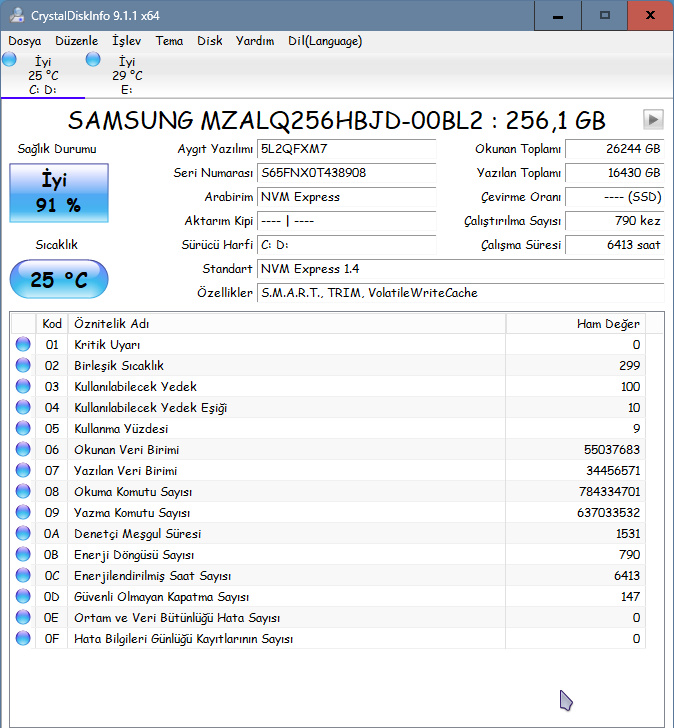This screenshot has width=674, height=728.
Task: Click the blue health orb for E: disk
Action: coord(93,59)
